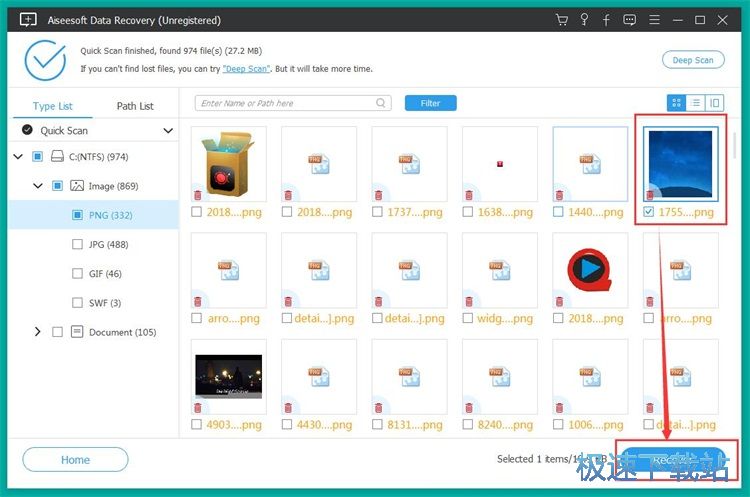
Task: Click the "Deep Scan" hyperlink in message
Action: click(x=246, y=69)
